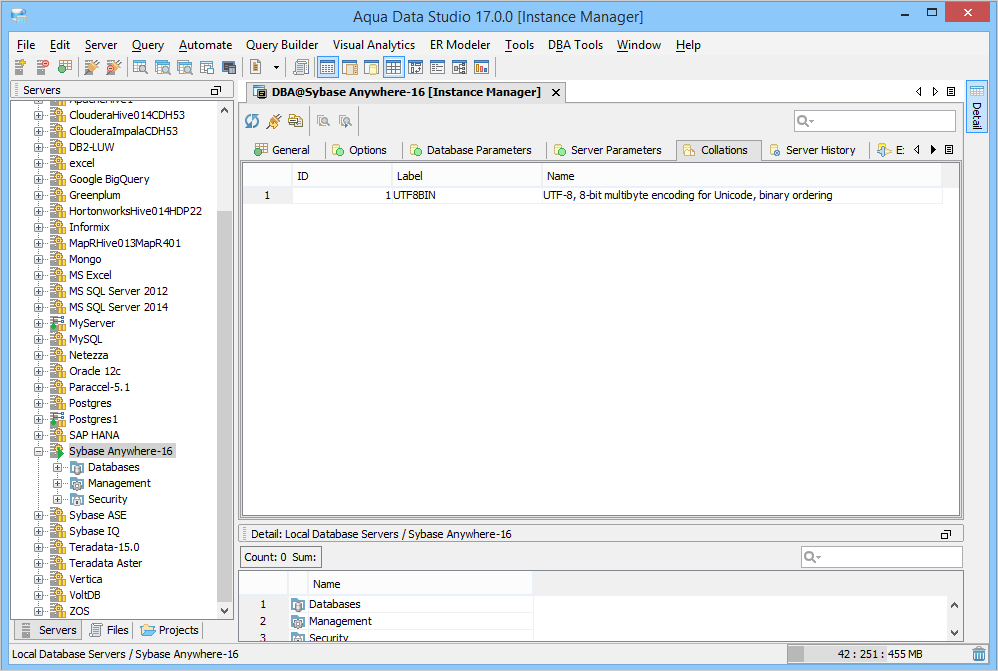Viewport: 998px width, 671px height.
Task: Click the ID column header in collations table
Action: (342, 176)
